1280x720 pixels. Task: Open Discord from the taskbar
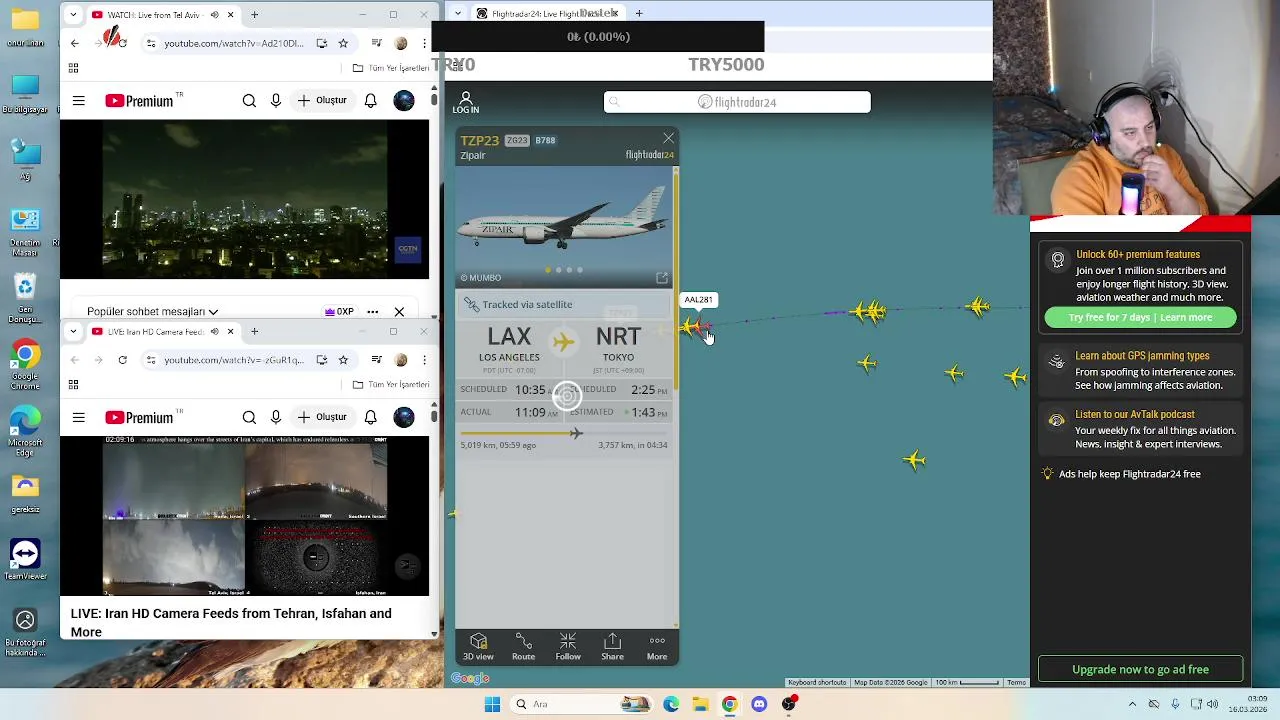759,704
